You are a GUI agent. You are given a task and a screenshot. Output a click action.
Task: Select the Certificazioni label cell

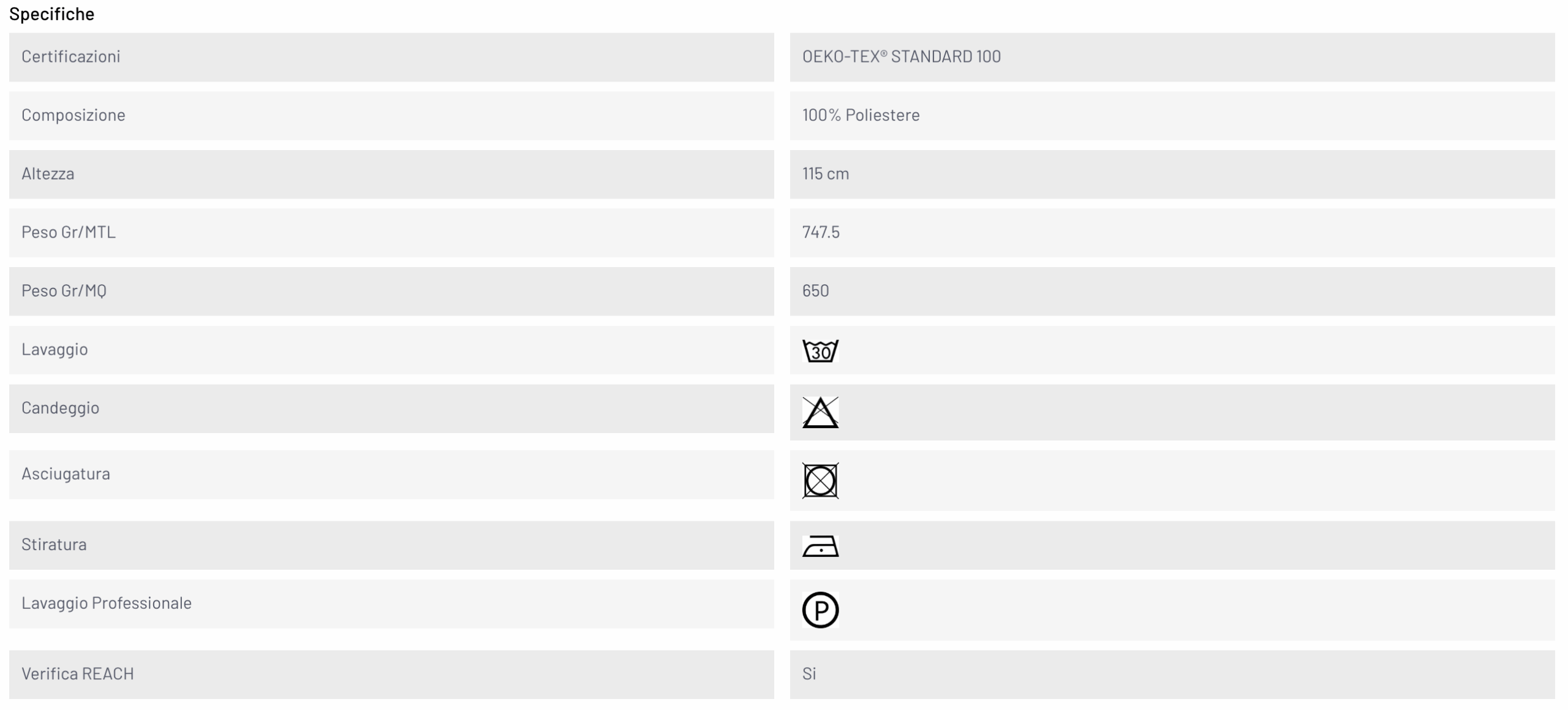coord(391,57)
